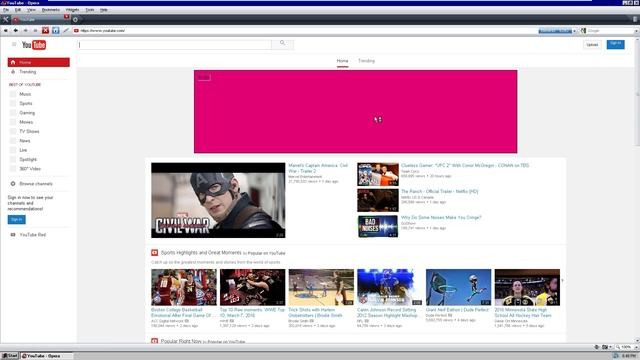This screenshot has width=640, height=360.
Task: Select the Home icon in the sidebar
Action: click(x=13, y=62)
